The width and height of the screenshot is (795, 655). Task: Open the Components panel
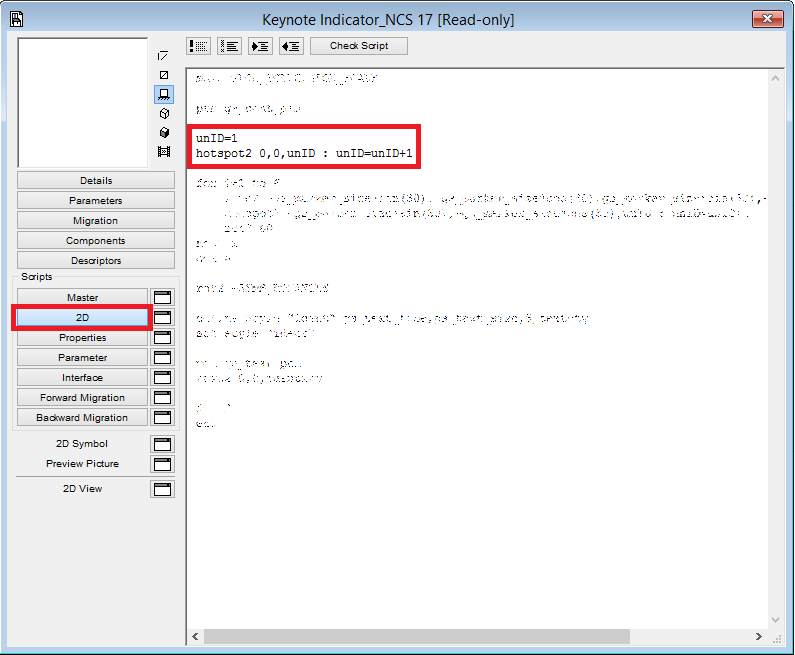pyautogui.click(x=96, y=240)
